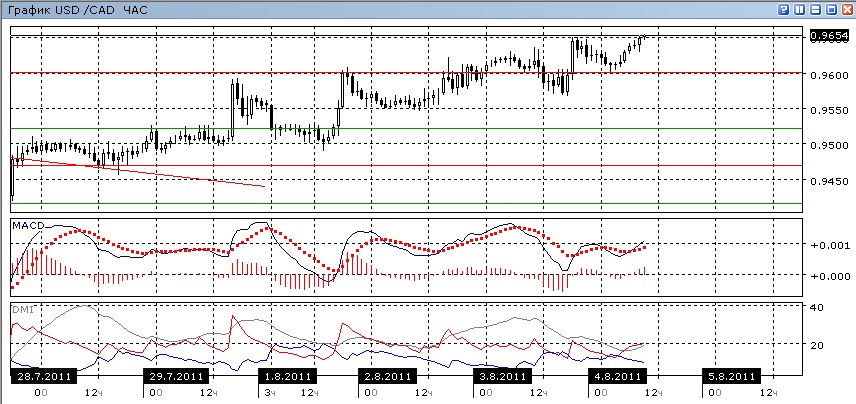Click the '3ч' time label under 1.8.2011

pyautogui.click(x=271, y=393)
